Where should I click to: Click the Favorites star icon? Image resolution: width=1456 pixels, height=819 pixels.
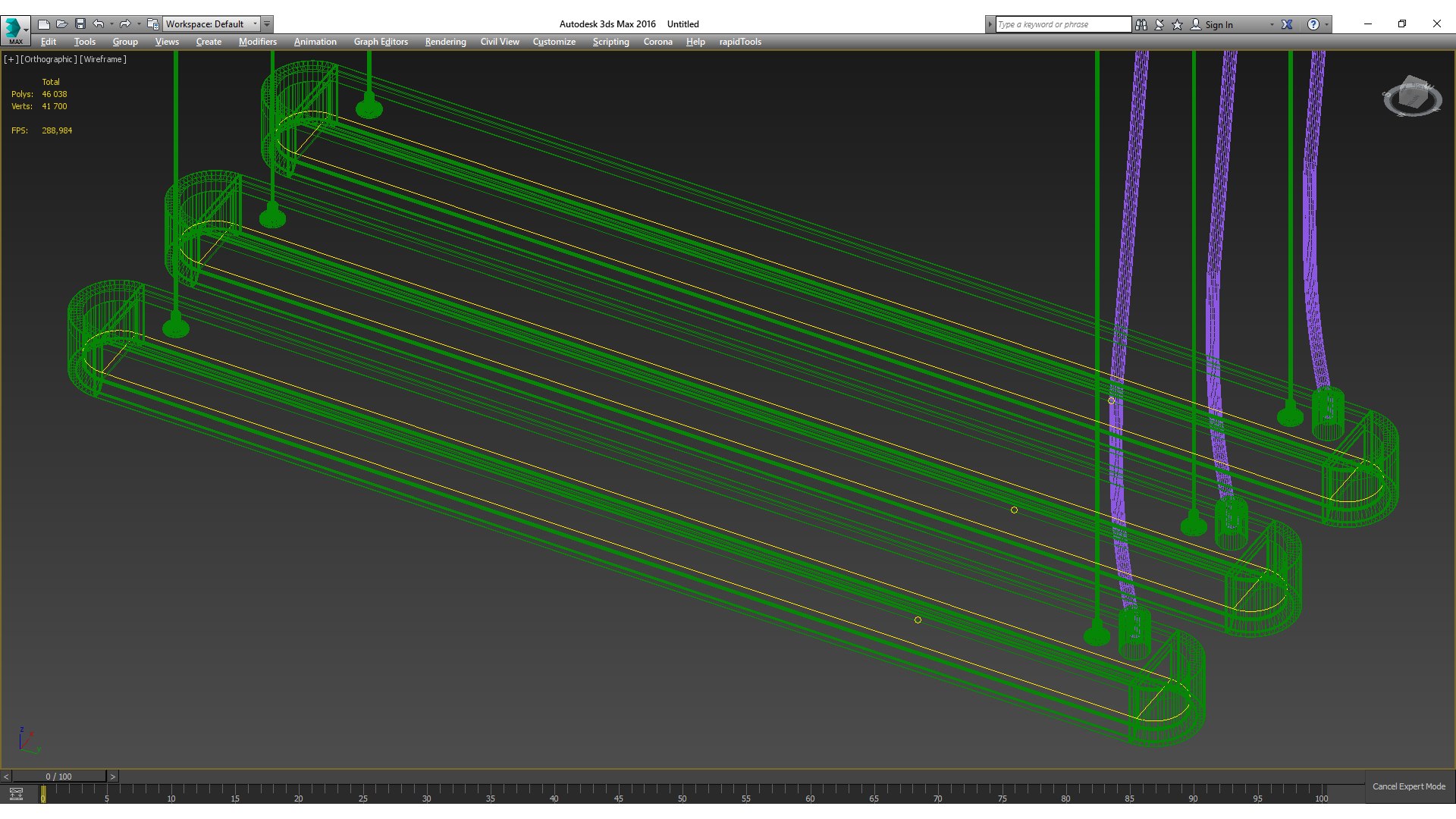pos(1178,24)
